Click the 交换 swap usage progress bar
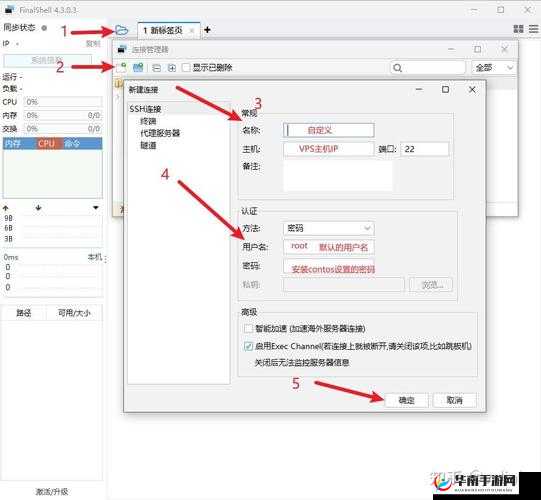541x500 pixels. click(63, 129)
